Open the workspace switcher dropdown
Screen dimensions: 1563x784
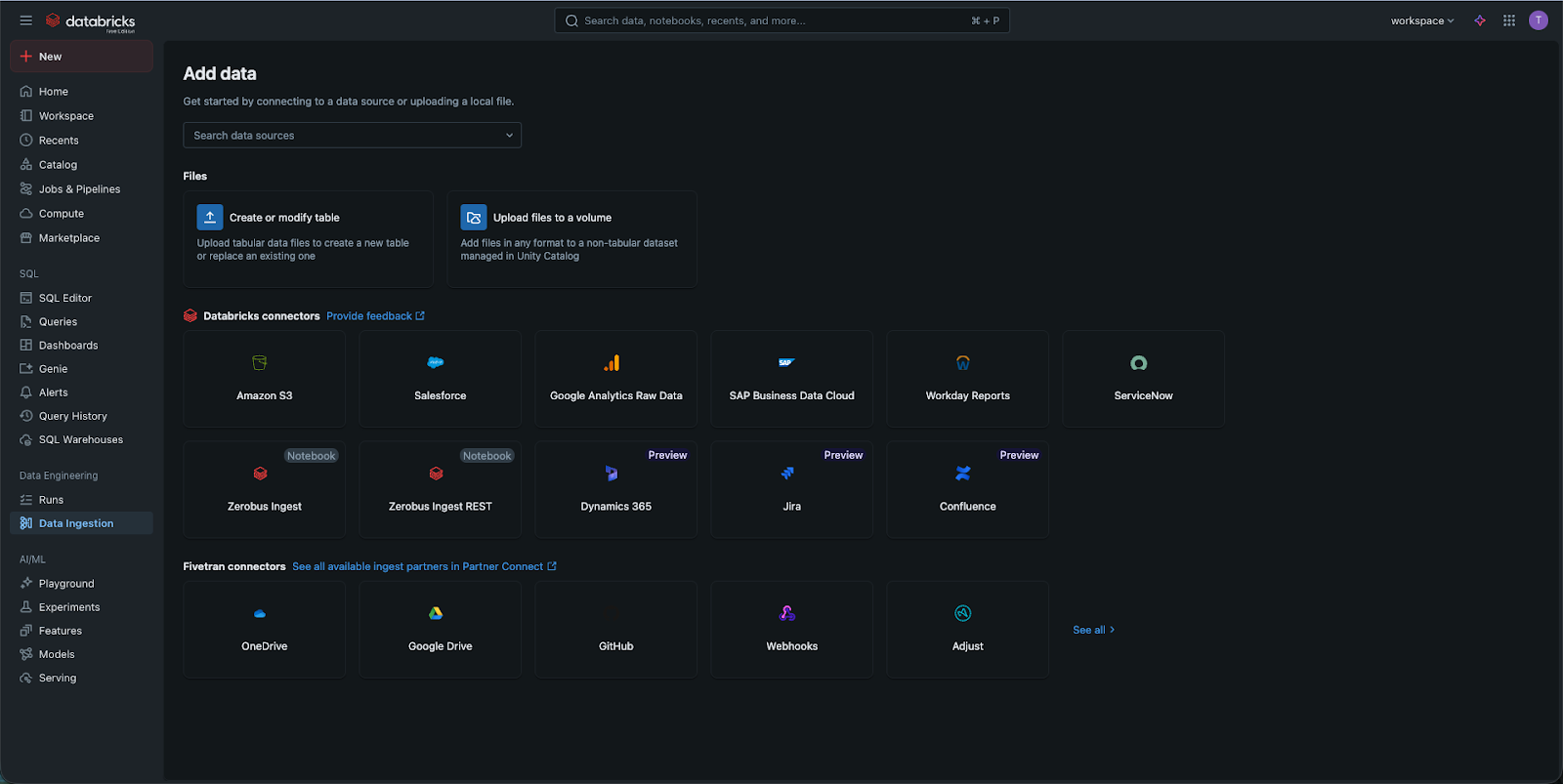(1422, 21)
